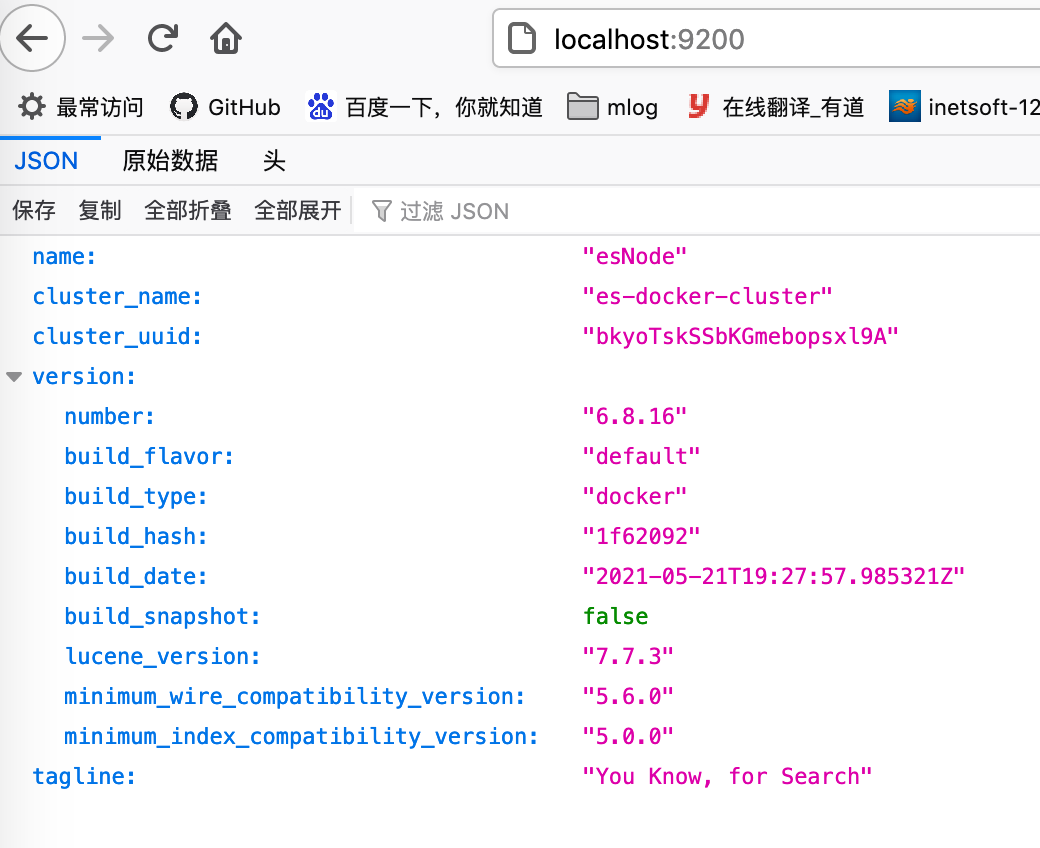Select the lucene_version key
Screen dimensions: 1040x848
[162, 656]
